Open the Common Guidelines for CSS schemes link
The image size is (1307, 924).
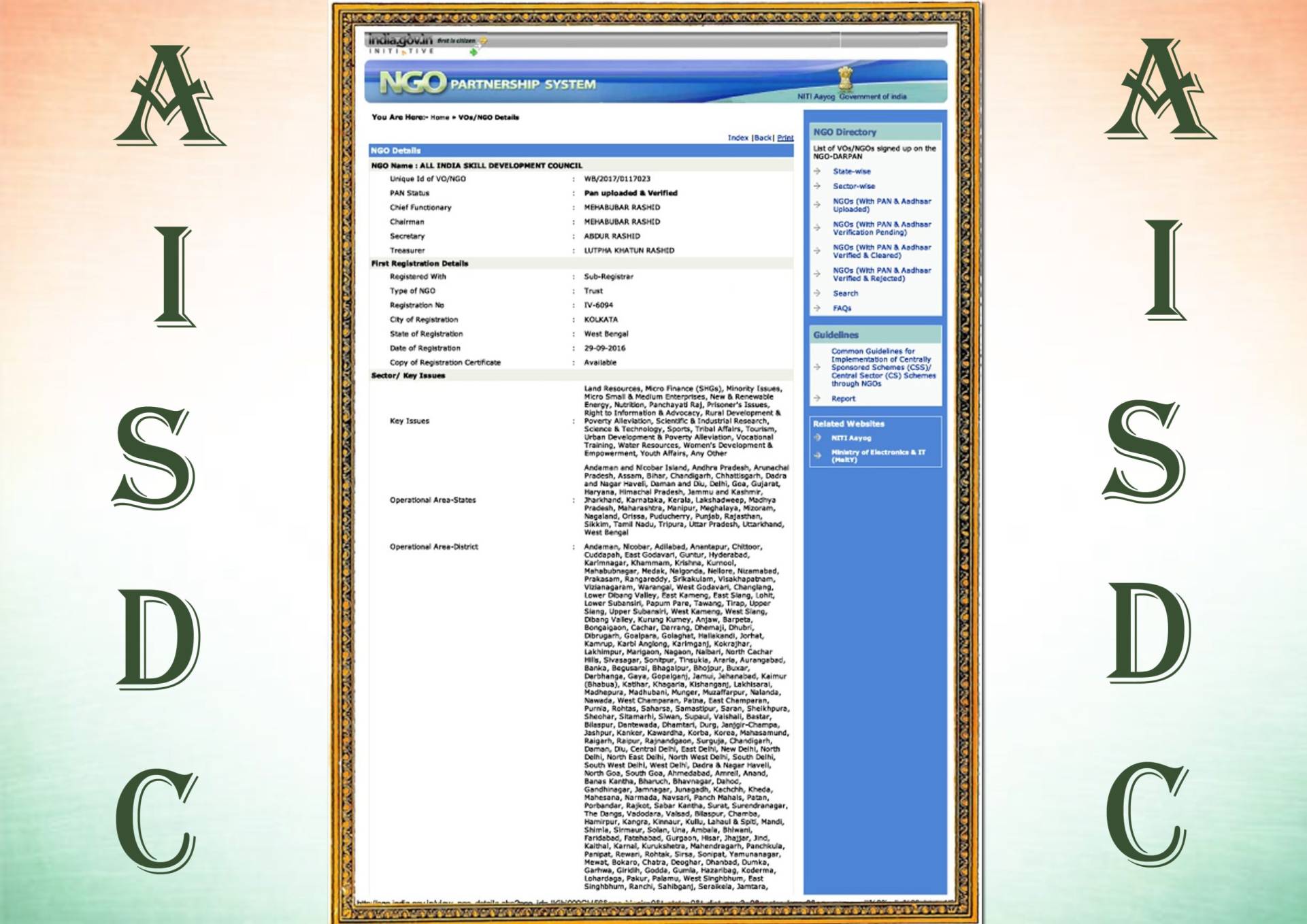[882, 367]
